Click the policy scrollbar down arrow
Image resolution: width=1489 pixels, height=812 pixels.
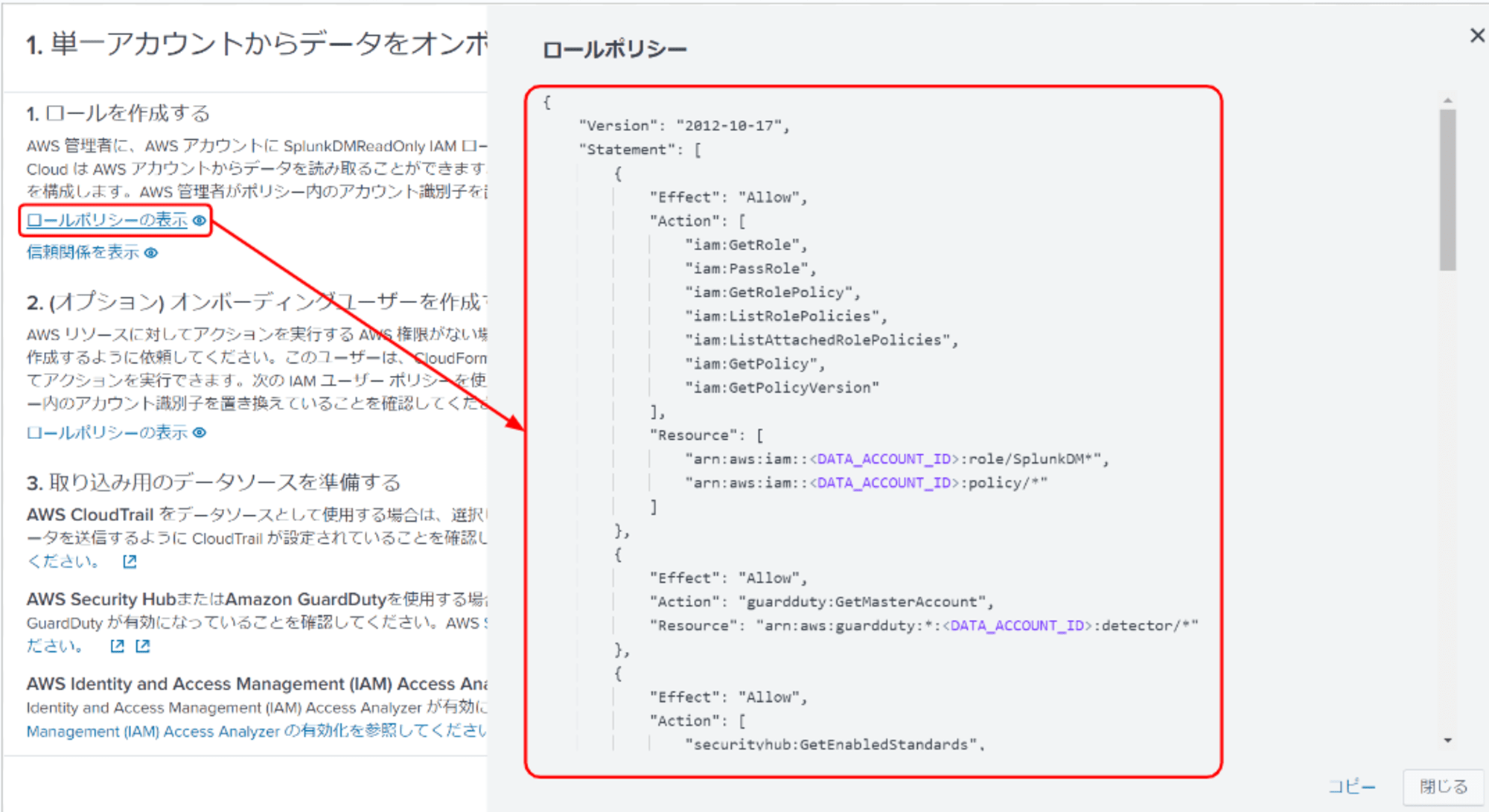[x=1448, y=740]
